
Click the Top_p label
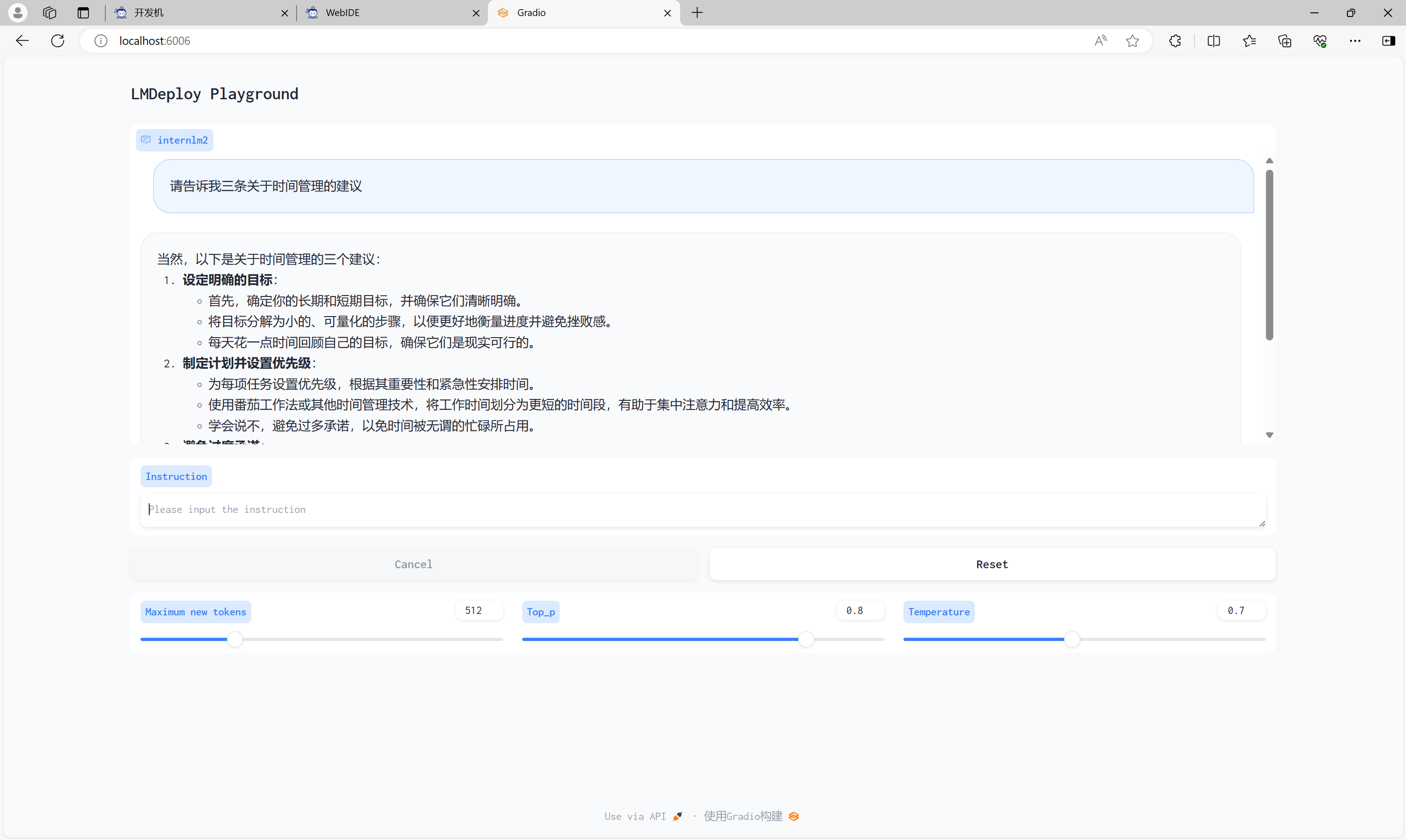pos(541,612)
